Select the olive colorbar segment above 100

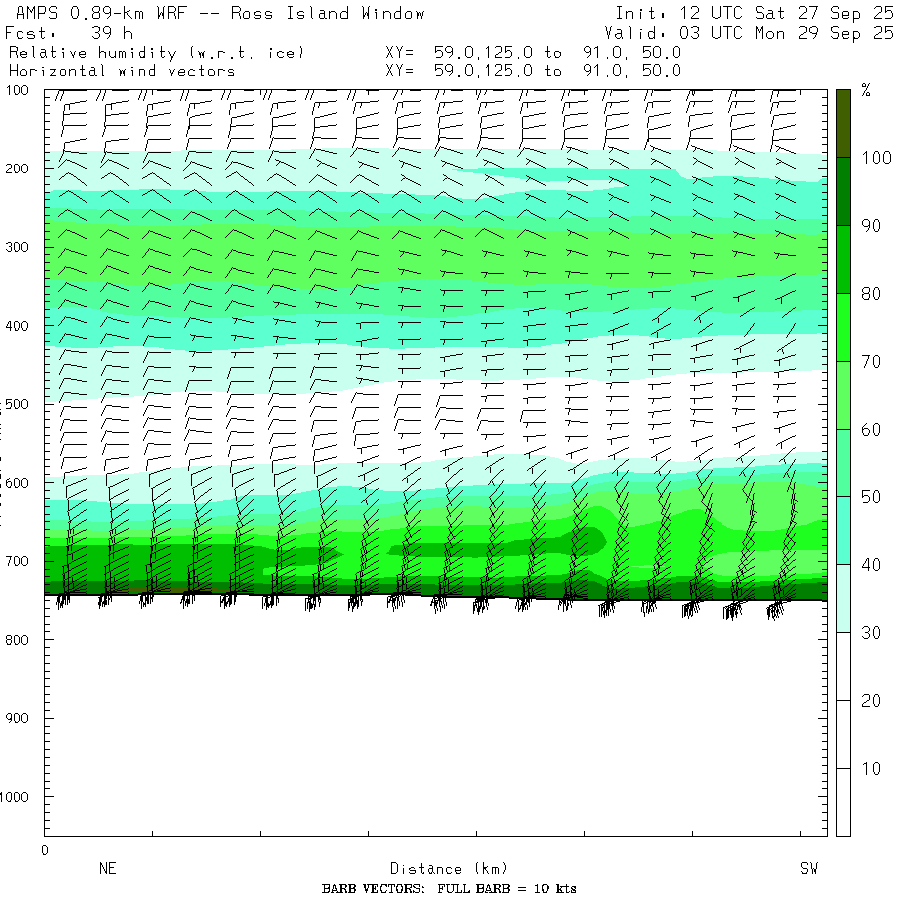click(x=843, y=123)
